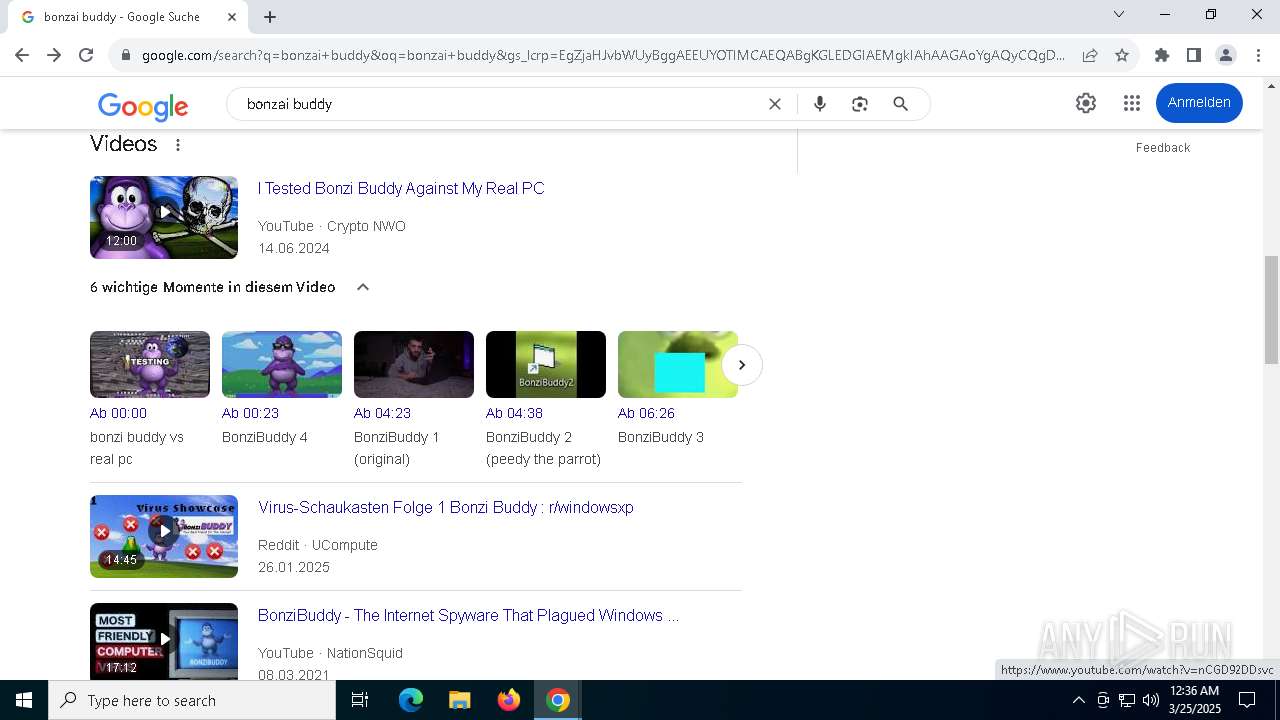This screenshot has width=1280, height=720.
Task: Open Task View on the taskbar
Action: (360, 700)
